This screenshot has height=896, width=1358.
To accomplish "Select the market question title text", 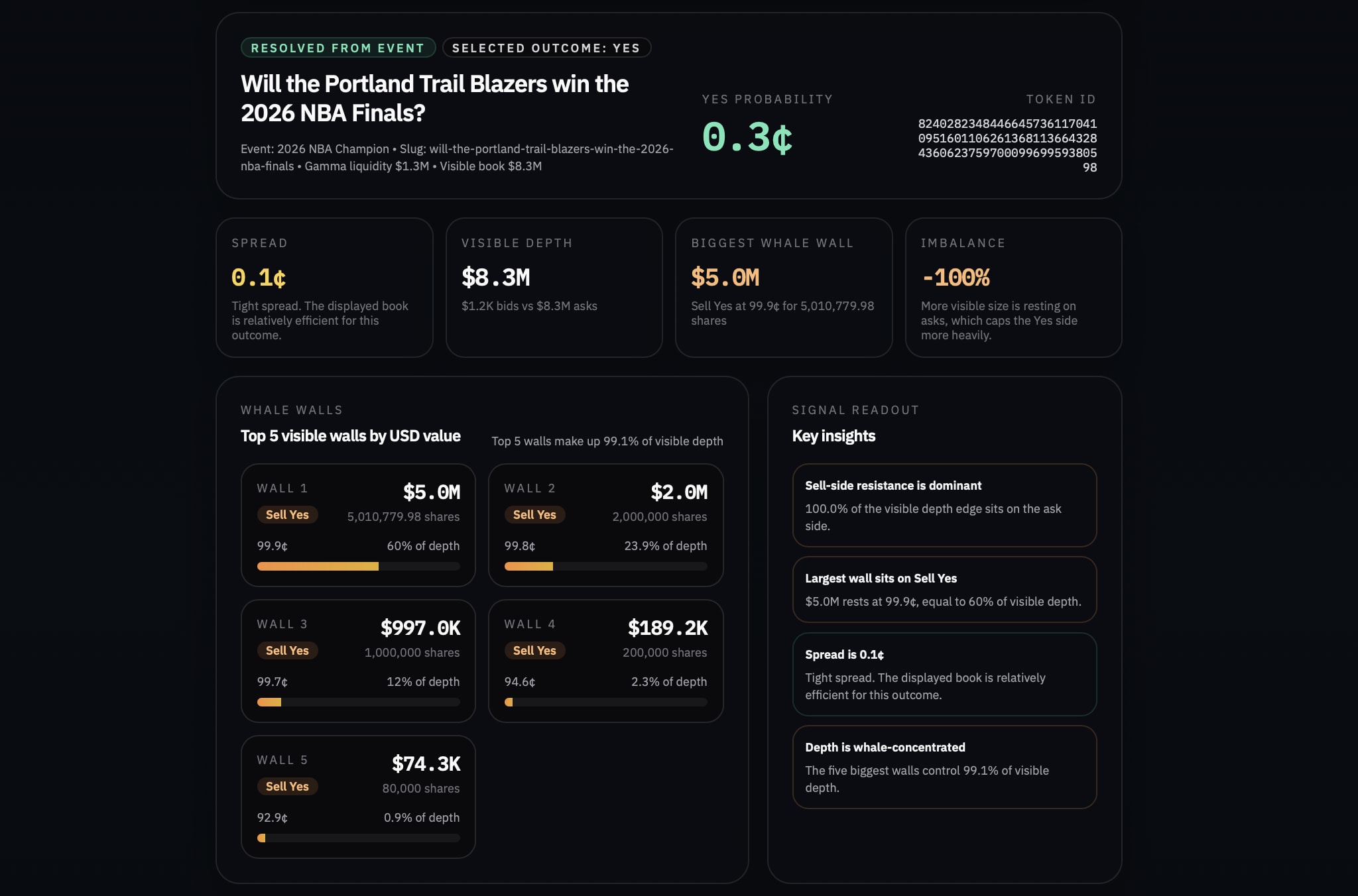I will point(434,98).
